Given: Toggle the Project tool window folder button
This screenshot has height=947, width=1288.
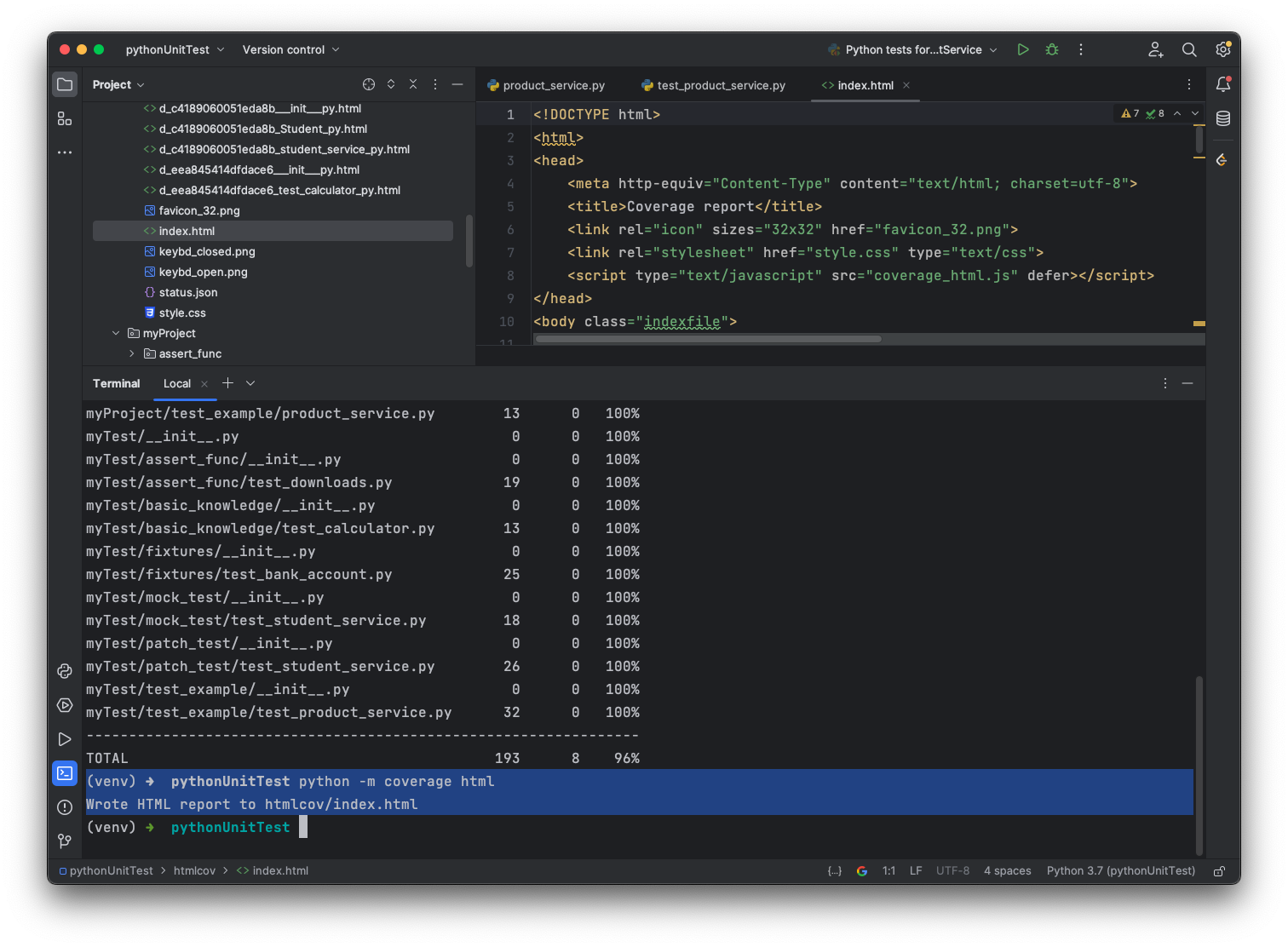Looking at the screenshot, I should click(x=65, y=84).
